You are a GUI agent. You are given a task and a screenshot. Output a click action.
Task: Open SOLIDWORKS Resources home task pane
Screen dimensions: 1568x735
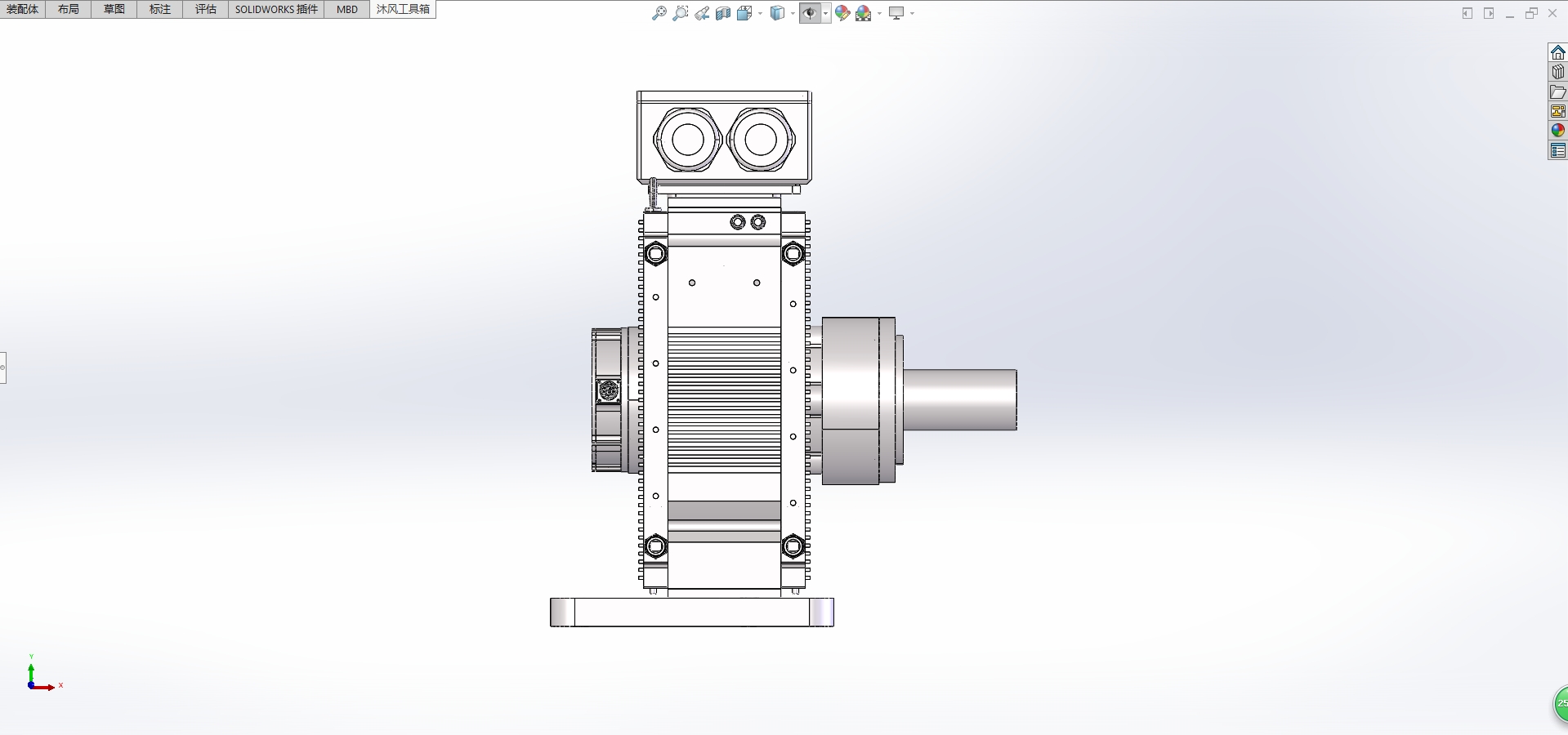pyautogui.click(x=1558, y=52)
